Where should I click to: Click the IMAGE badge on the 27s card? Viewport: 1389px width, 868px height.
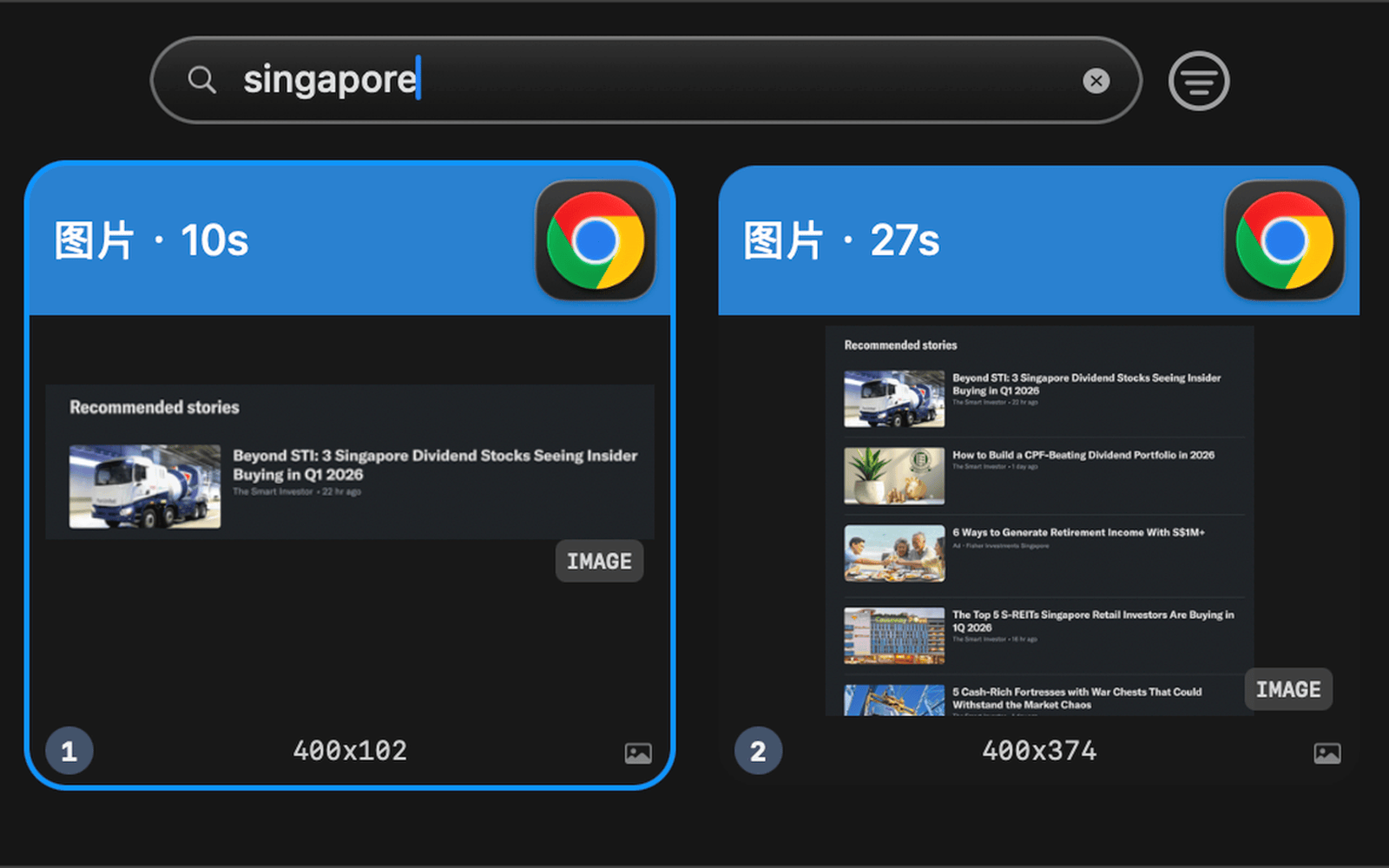[x=1288, y=689]
